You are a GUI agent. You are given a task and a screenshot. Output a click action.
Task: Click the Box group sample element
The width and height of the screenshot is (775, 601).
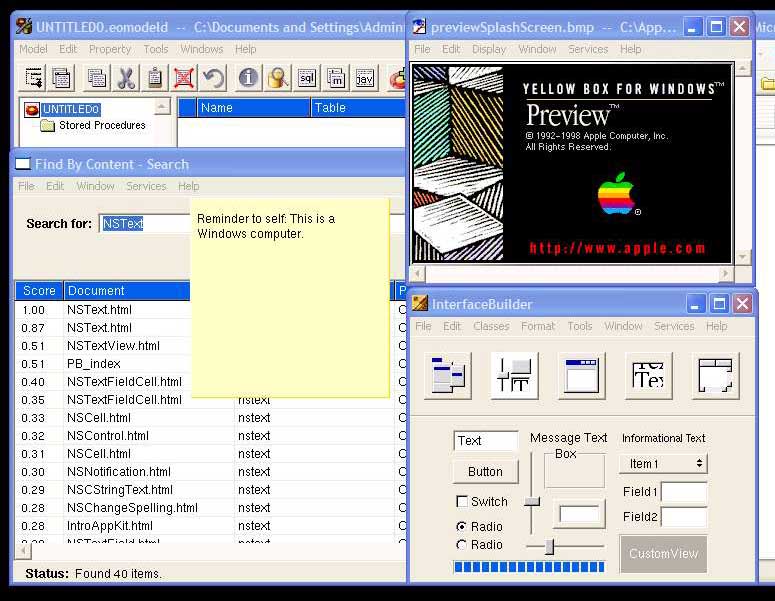[574, 471]
